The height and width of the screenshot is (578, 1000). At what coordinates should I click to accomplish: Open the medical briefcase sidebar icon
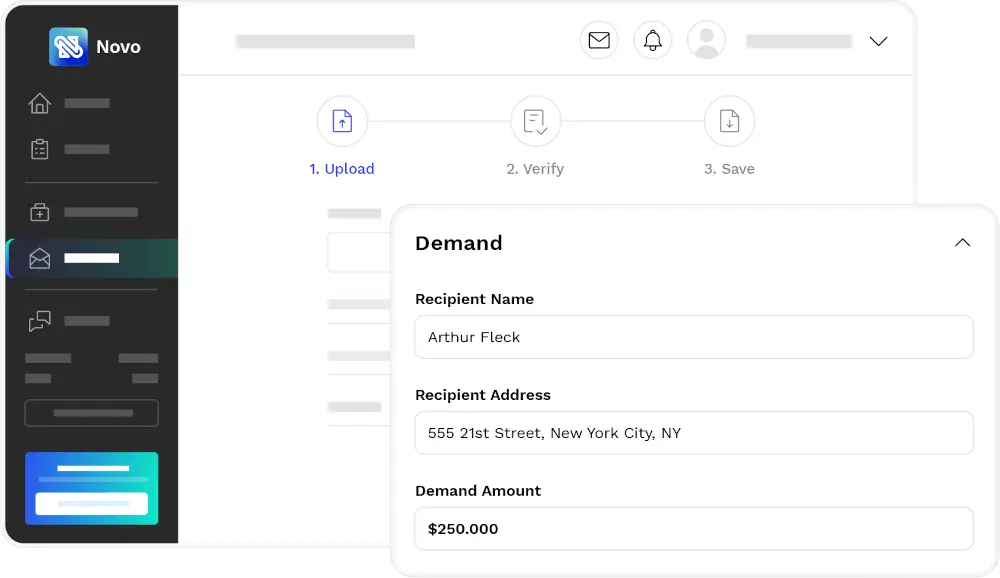click(x=40, y=212)
